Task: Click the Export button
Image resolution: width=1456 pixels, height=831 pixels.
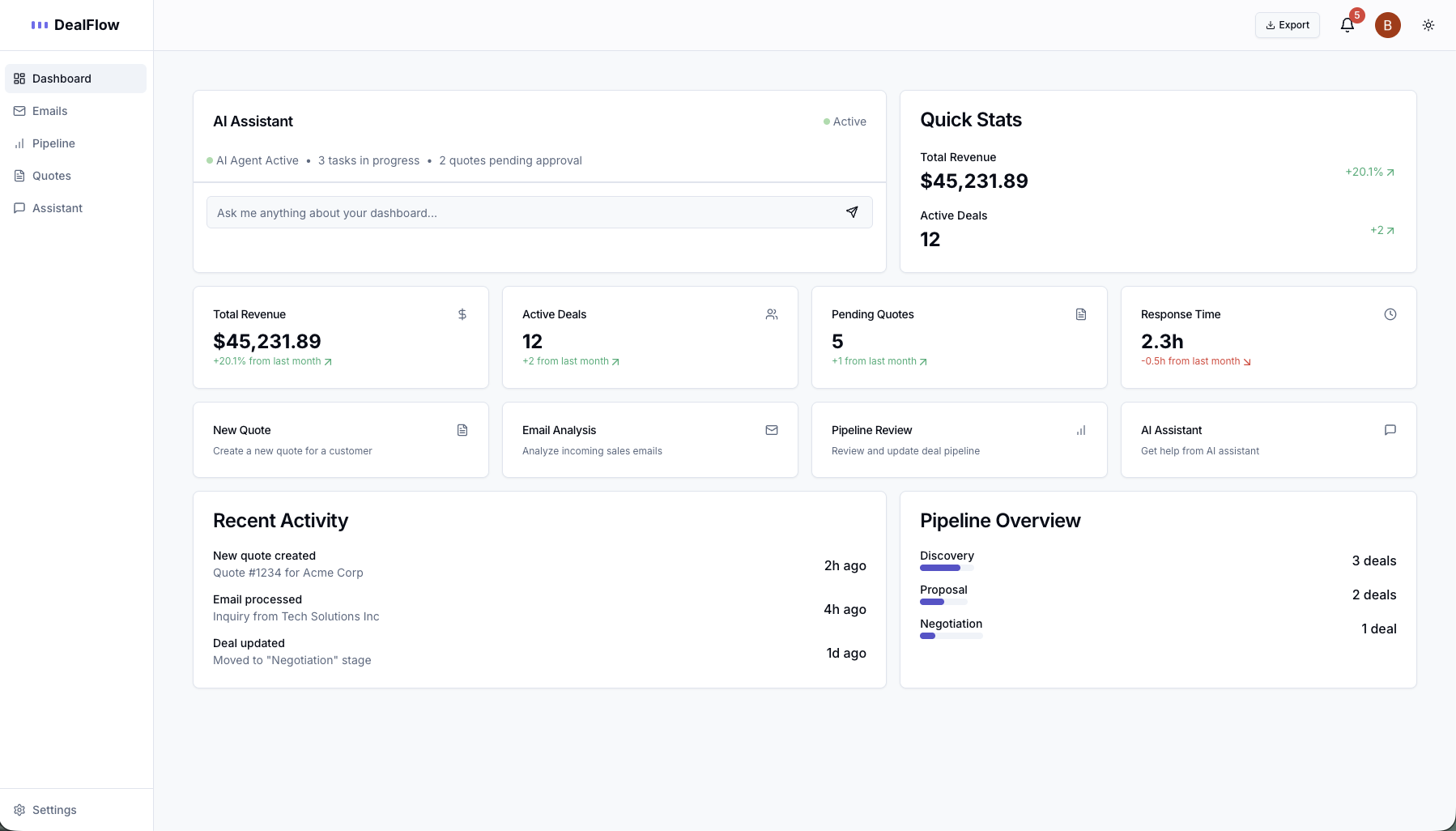Action: tap(1287, 25)
